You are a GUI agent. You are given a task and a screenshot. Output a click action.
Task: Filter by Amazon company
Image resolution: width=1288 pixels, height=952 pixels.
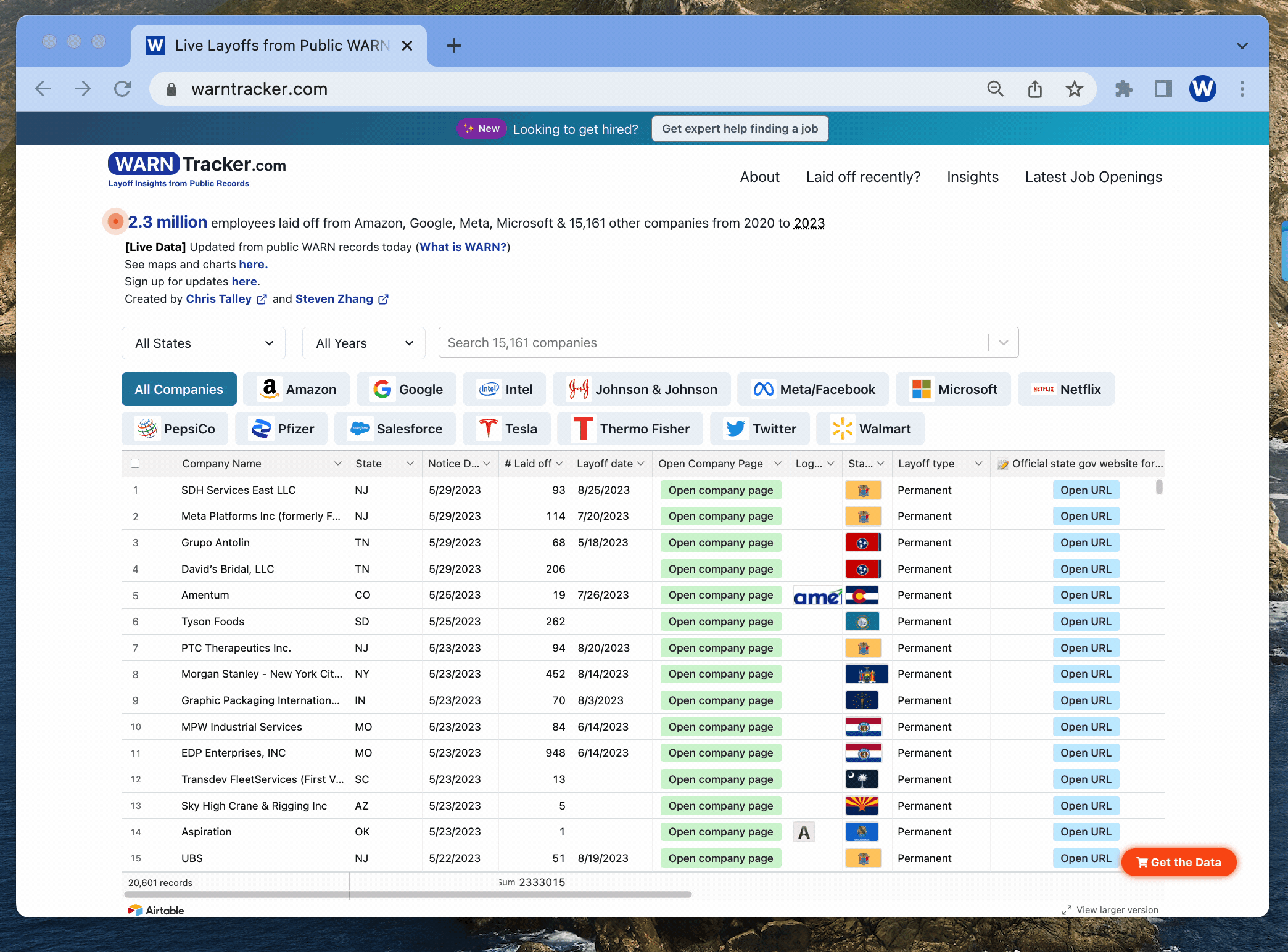tap(297, 390)
